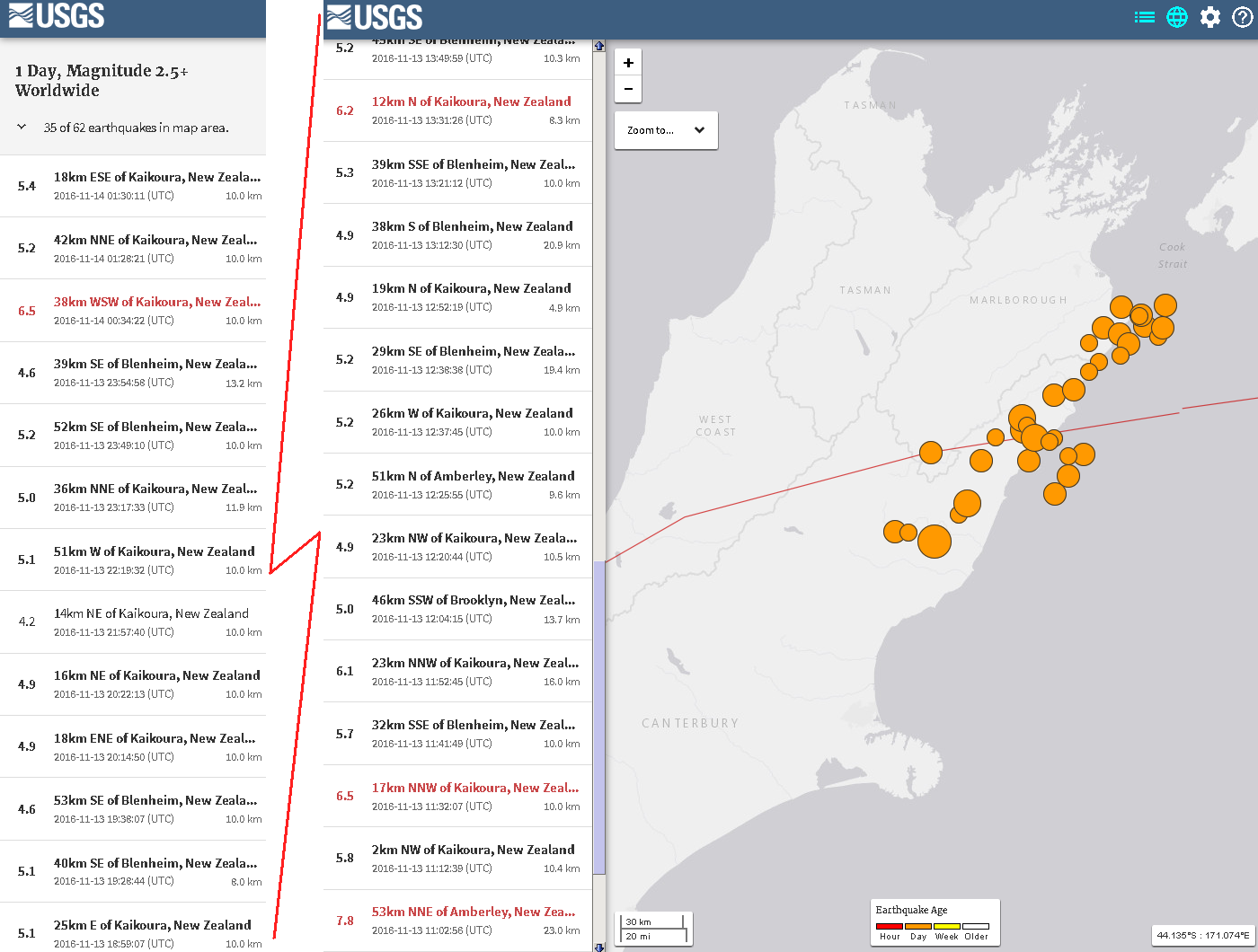The width and height of the screenshot is (1258, 952).
Task: Open the settings gear icon
Action: point(1210,17)
